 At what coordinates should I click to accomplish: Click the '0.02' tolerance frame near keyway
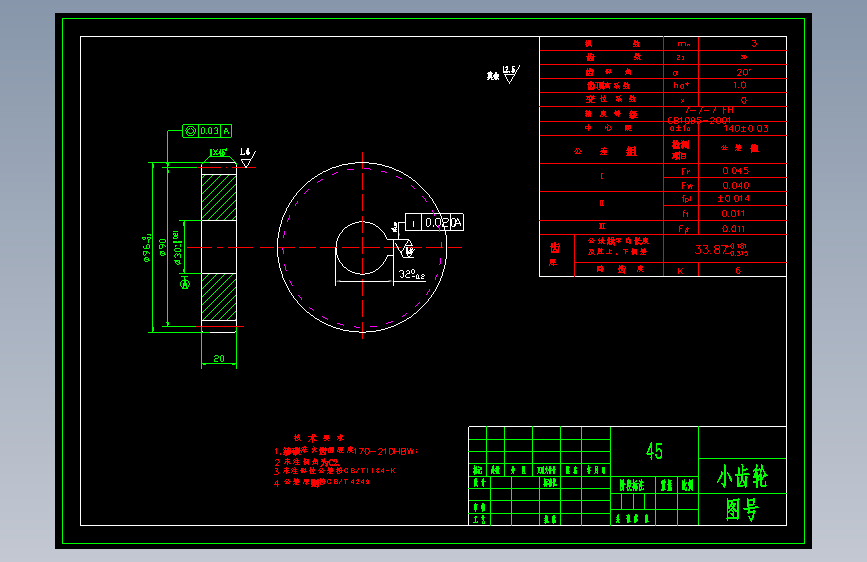[x=437, y=222]
